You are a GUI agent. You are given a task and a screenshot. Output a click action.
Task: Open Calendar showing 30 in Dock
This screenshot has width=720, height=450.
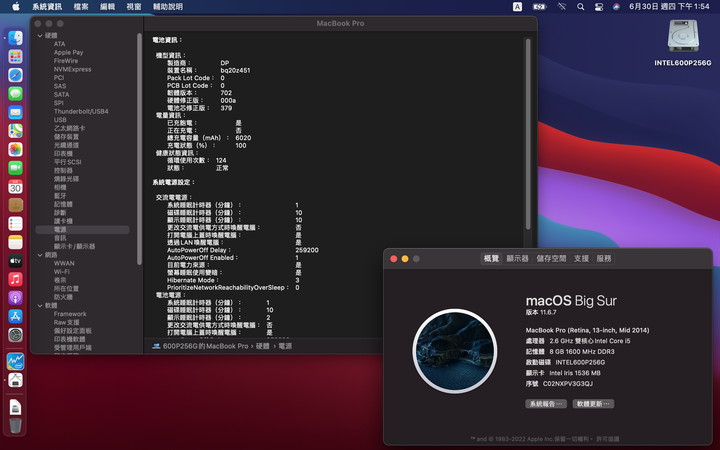click(x=15, y=186)
